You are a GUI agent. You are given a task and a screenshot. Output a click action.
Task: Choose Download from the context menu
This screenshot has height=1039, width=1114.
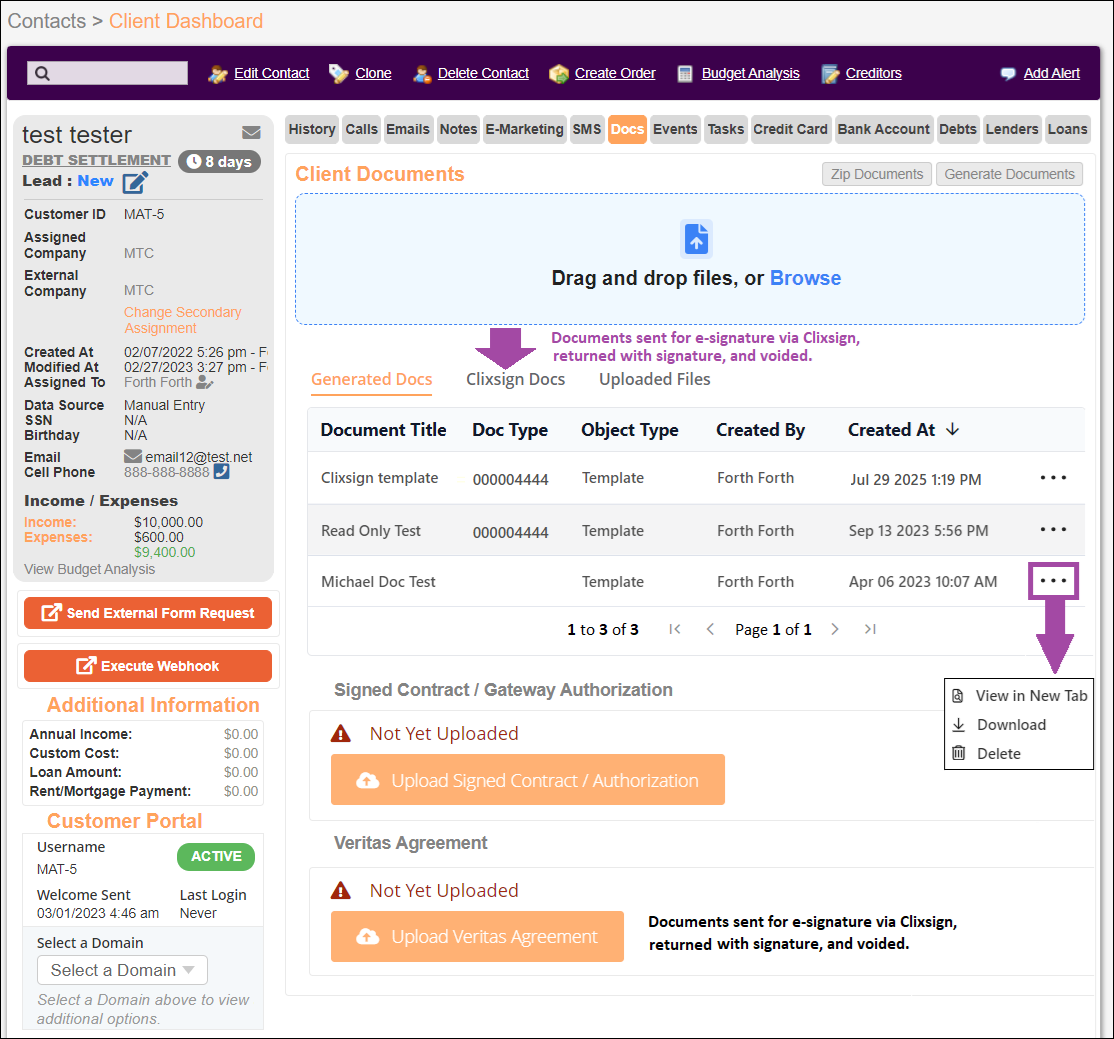(999, 725)
